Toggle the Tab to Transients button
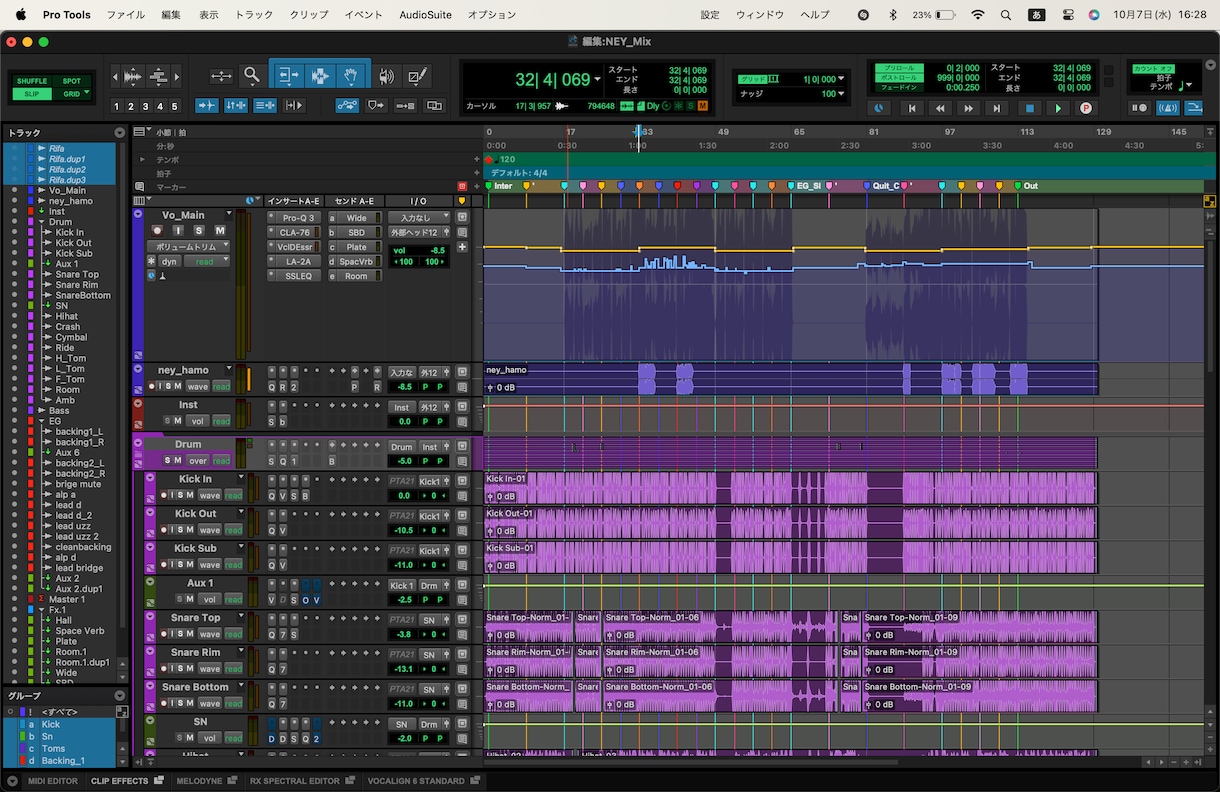1220x792 pixels. point(207,105)
